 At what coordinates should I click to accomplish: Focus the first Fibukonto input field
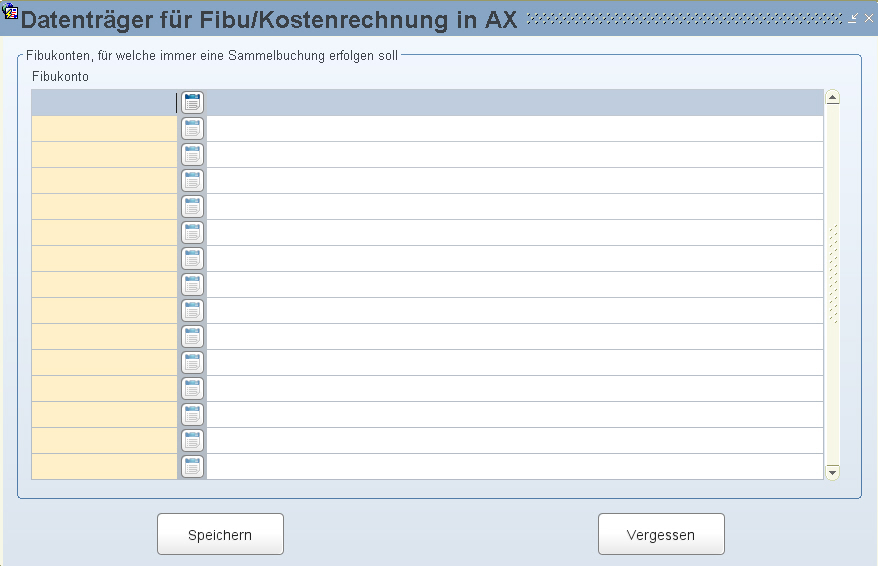click(104, 102)
